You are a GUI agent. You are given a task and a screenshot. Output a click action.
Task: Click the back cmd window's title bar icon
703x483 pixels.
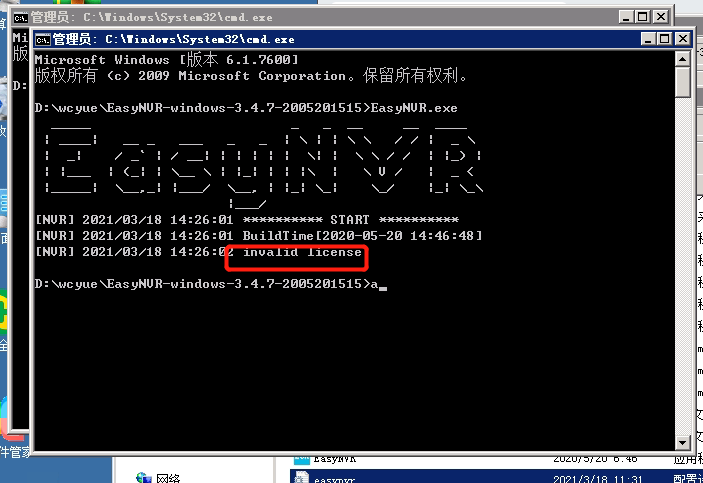[21, 17]
